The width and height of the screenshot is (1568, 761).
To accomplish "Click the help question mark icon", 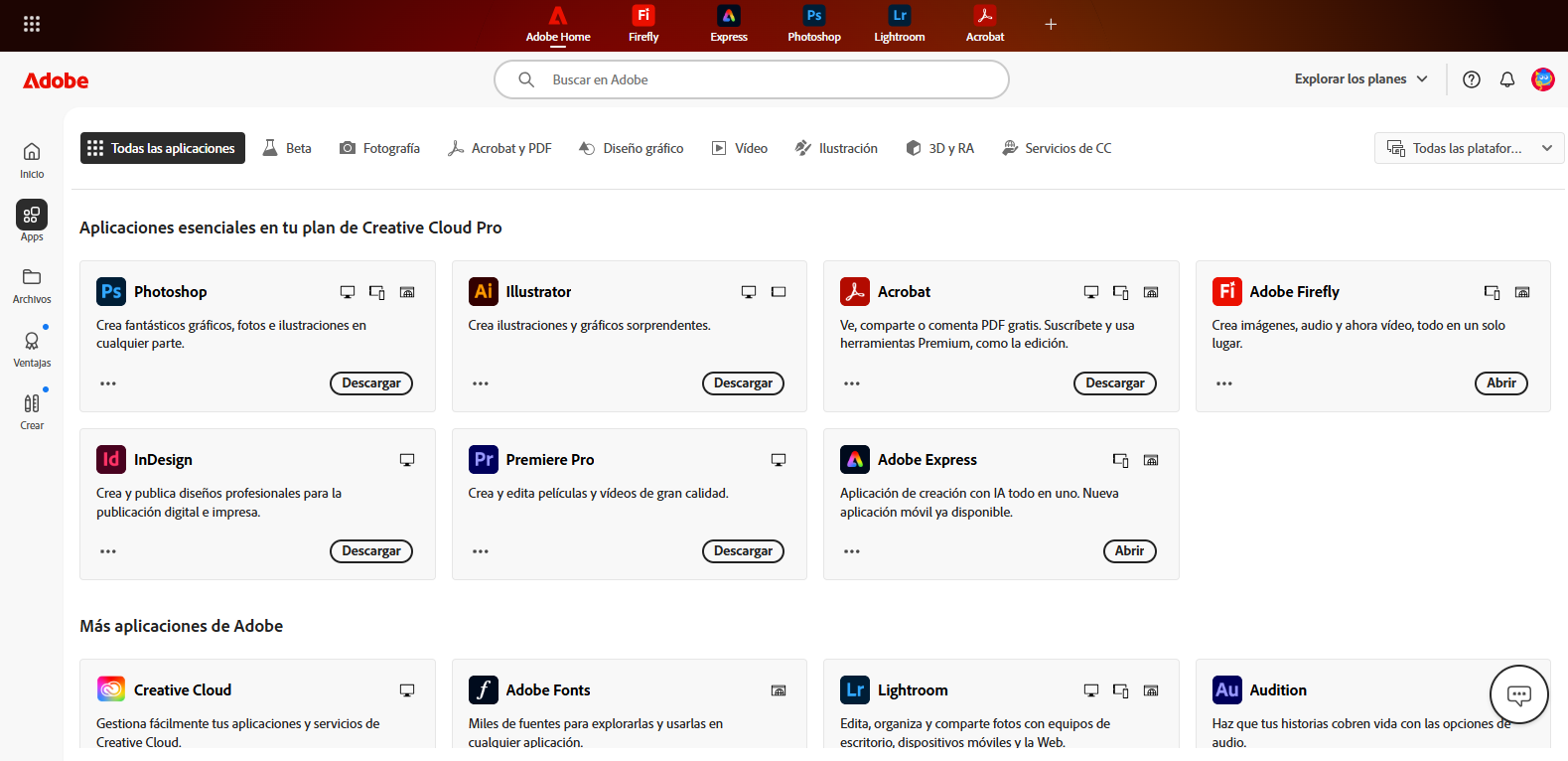I will (1472, 79).
